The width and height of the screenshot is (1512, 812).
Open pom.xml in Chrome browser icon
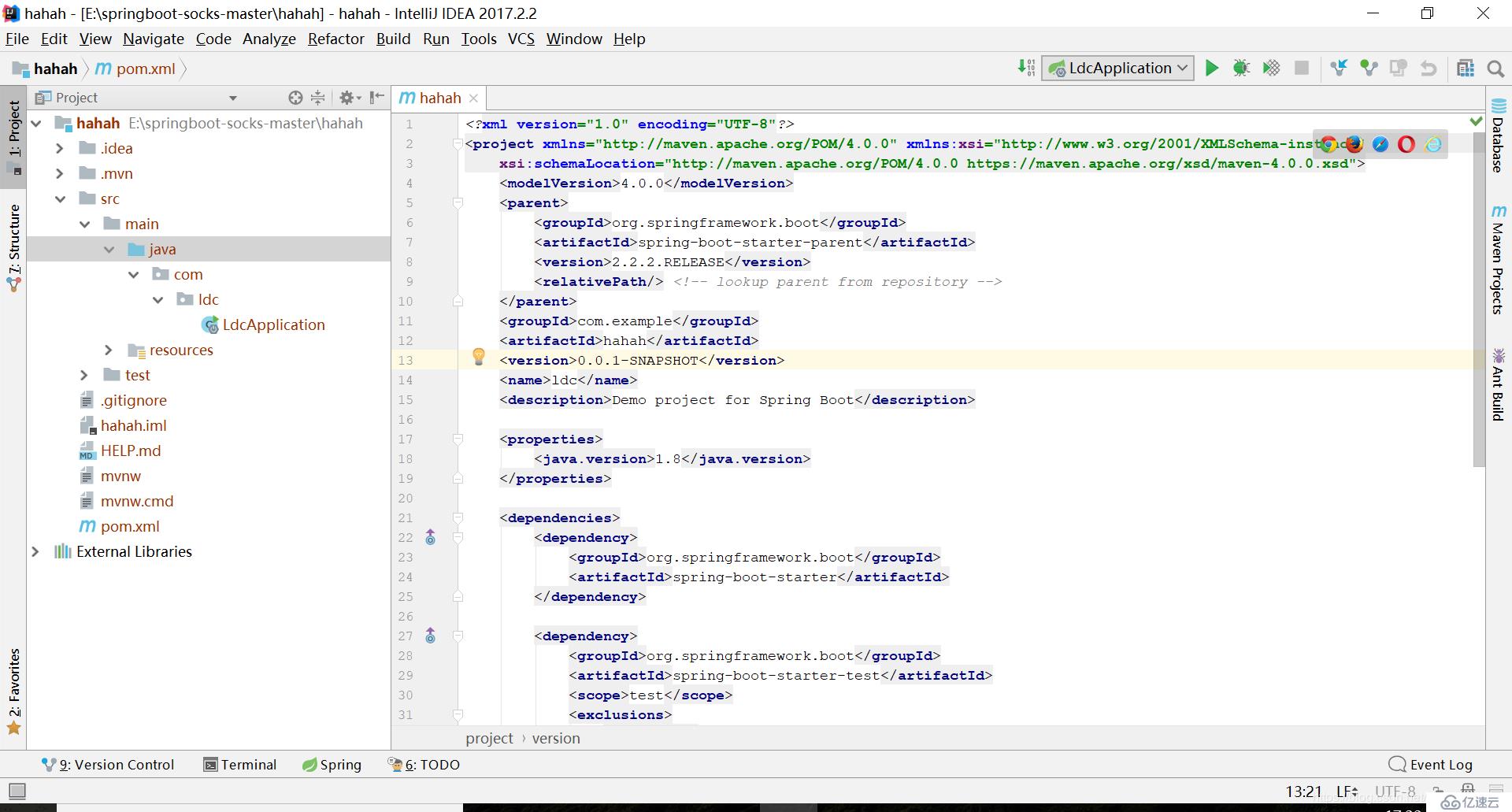[1329, 144]
